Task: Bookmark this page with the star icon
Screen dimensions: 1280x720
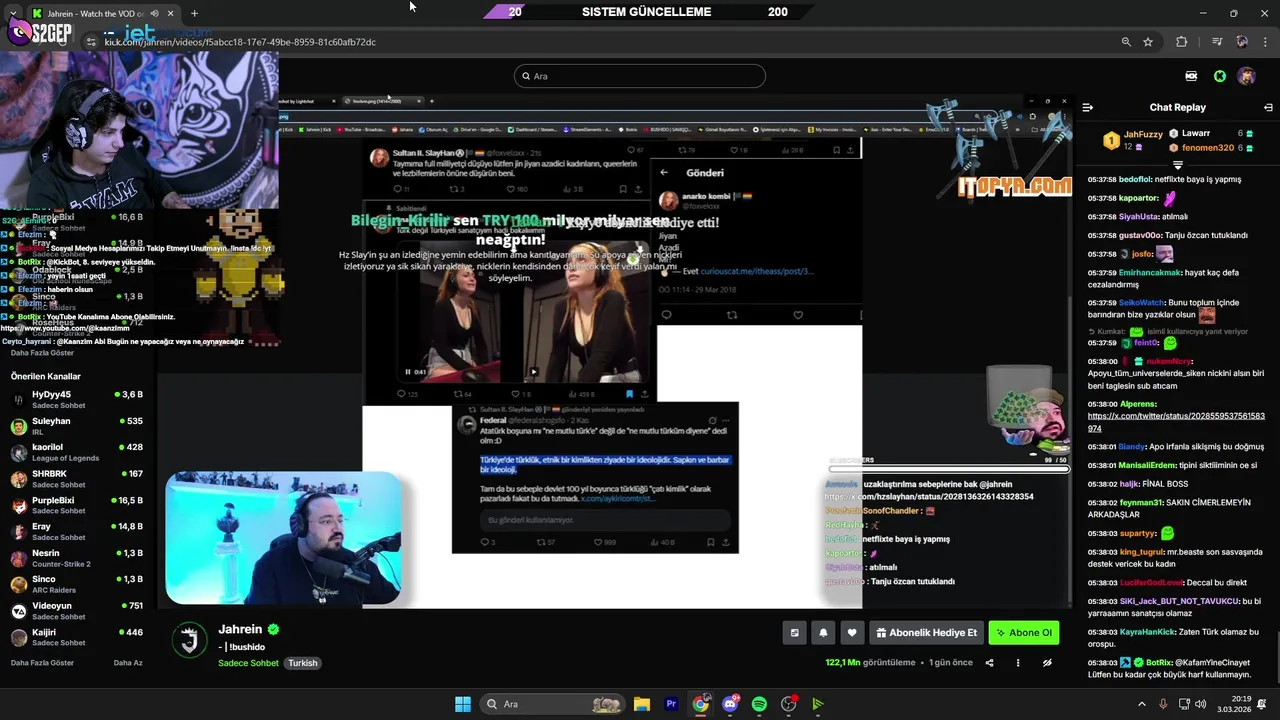Action: (x=1148, y=42)
